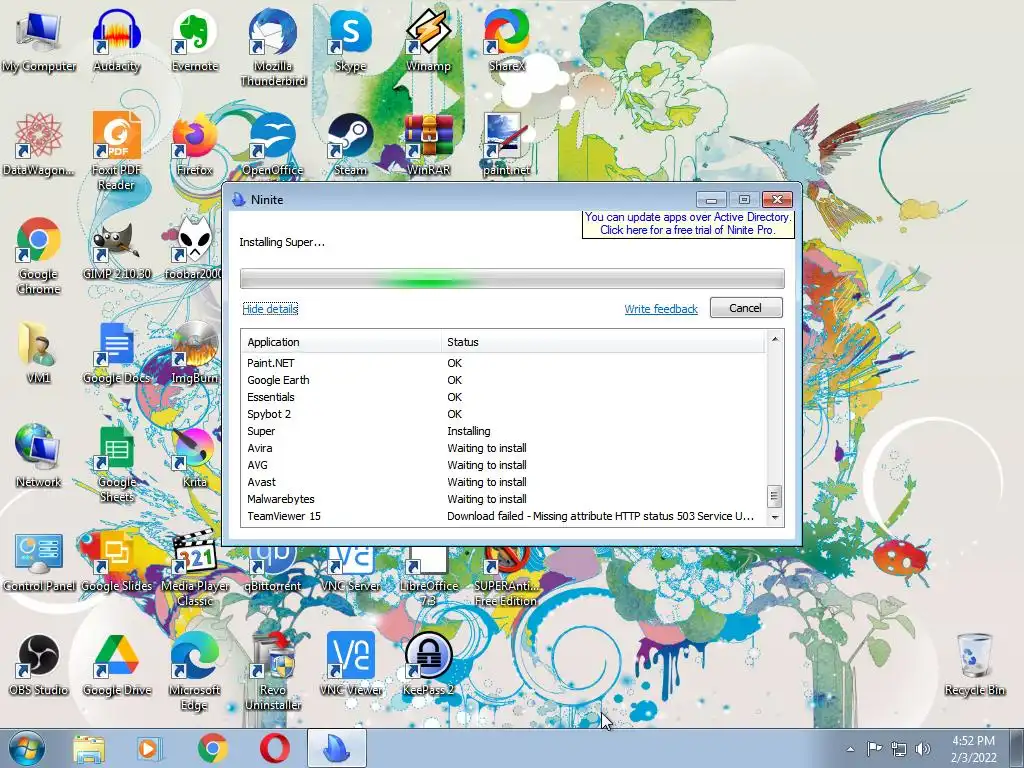The image size is (1024, 768).
Task: Select the Malwarebytes row
Action: pyautogui.click(x=504, y=499)
